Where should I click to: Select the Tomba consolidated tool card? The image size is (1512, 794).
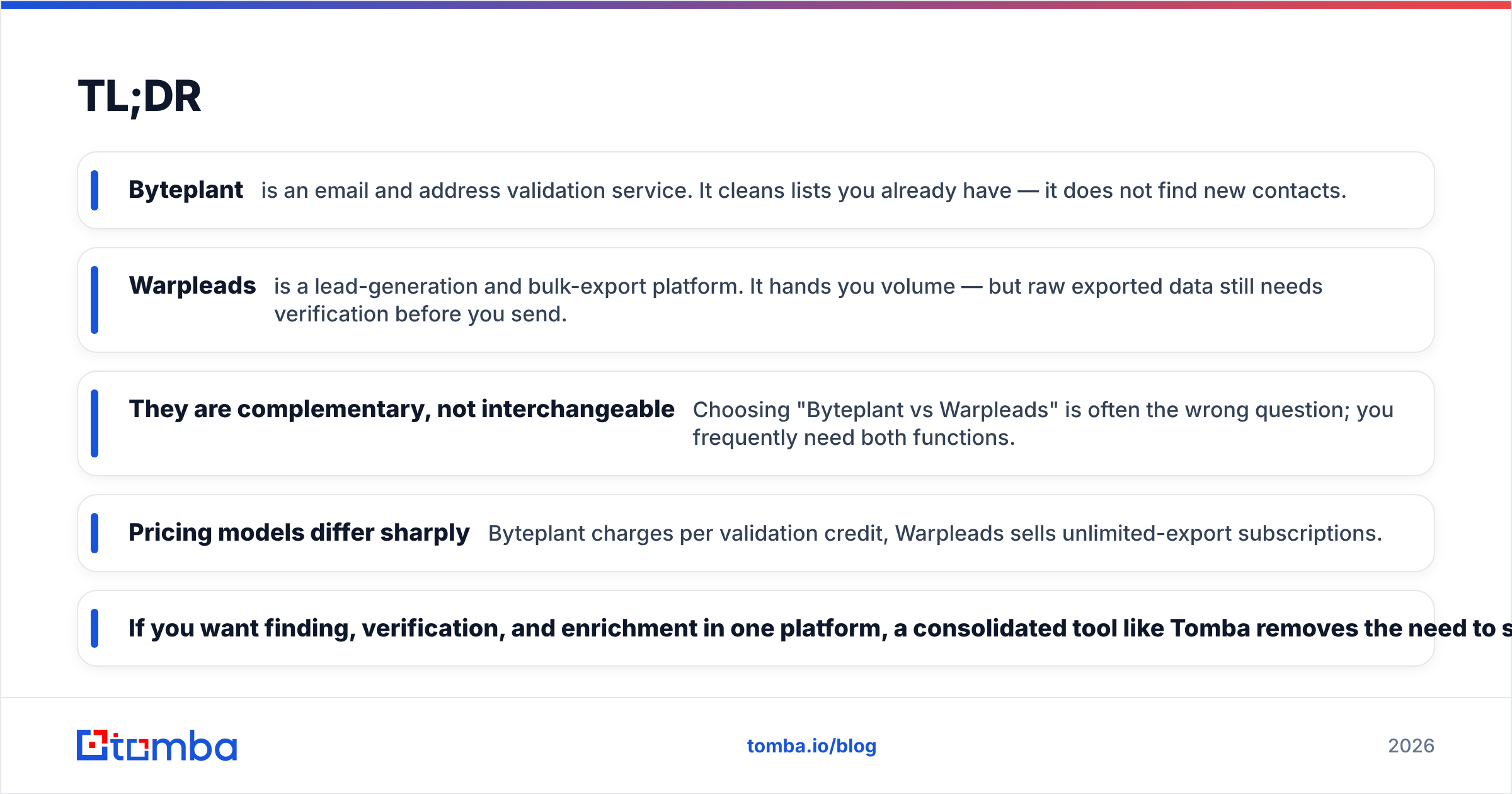756,628
